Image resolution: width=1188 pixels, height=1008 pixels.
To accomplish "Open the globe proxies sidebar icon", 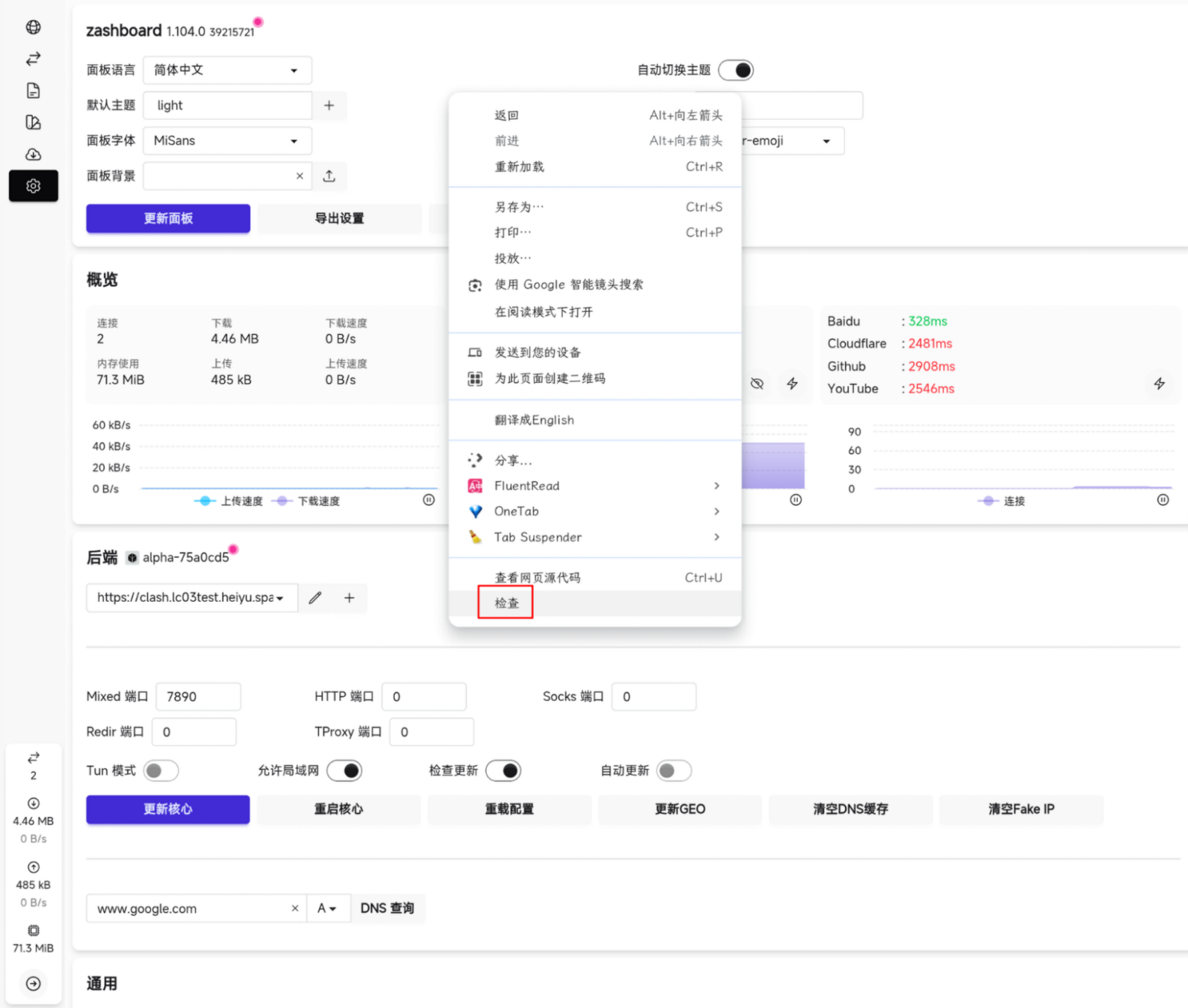I will [33, 27].
